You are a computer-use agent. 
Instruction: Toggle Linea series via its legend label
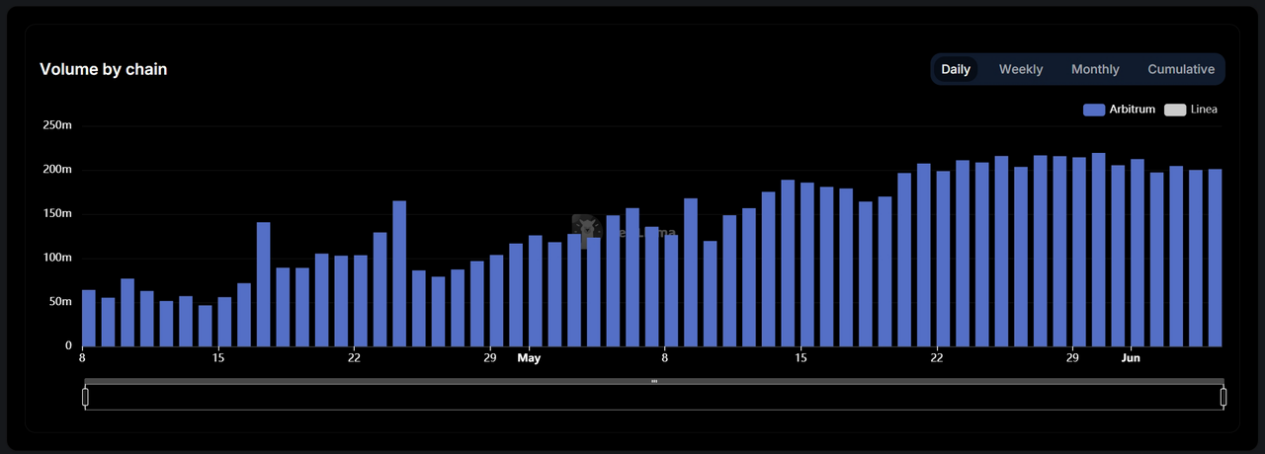[x=1204, y=109]
